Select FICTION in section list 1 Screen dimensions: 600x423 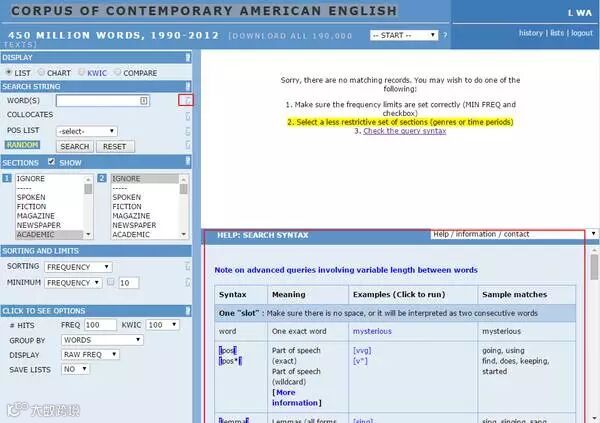tap(31, 206)
